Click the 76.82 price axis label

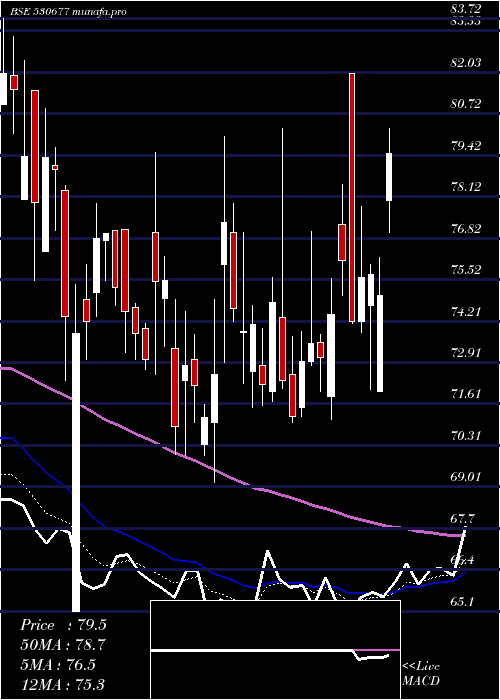(466, 229)
